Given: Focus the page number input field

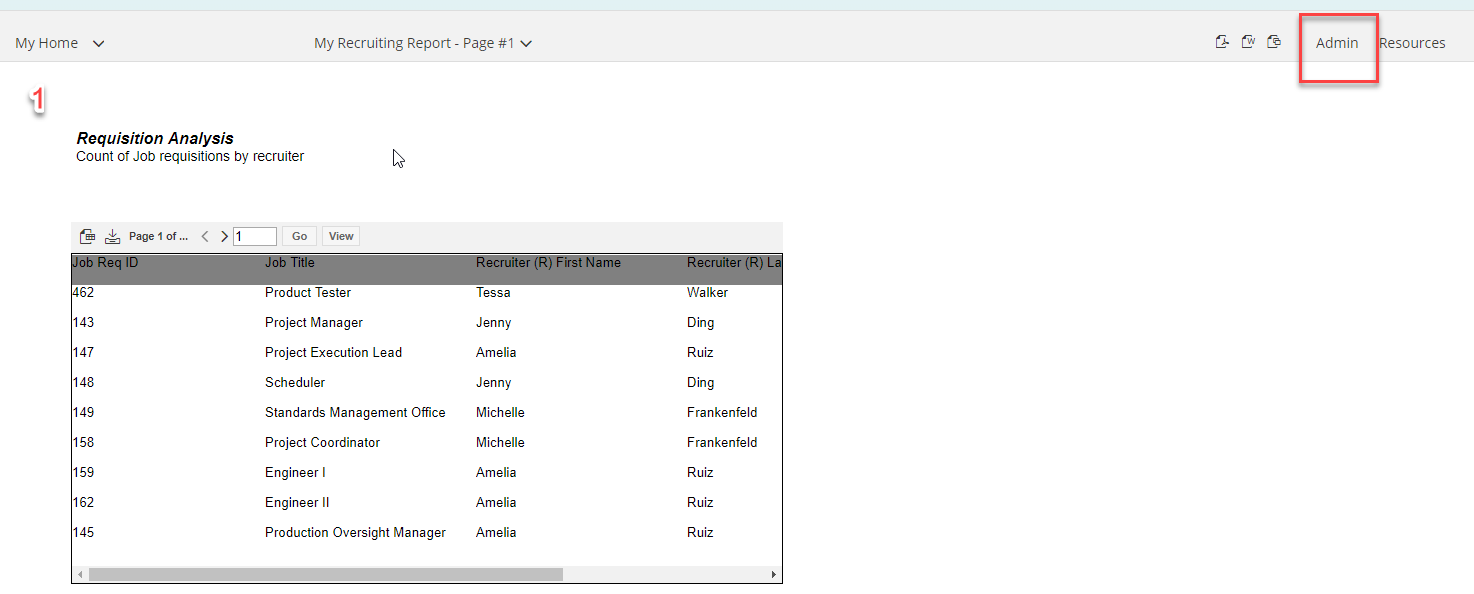Looking at the screenshot, I should coord(255,236).
